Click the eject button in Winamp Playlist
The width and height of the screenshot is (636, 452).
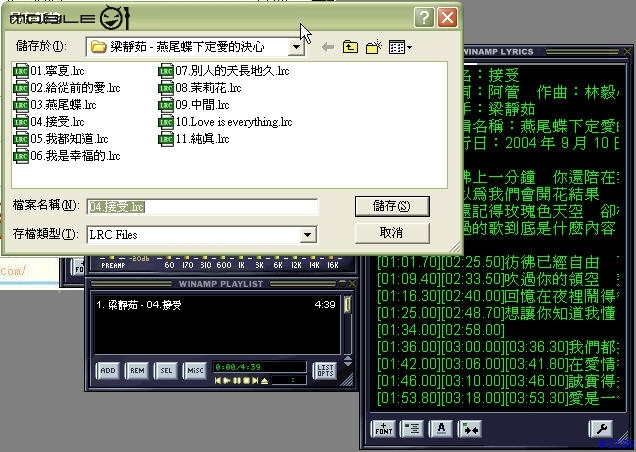click(264, 381)
